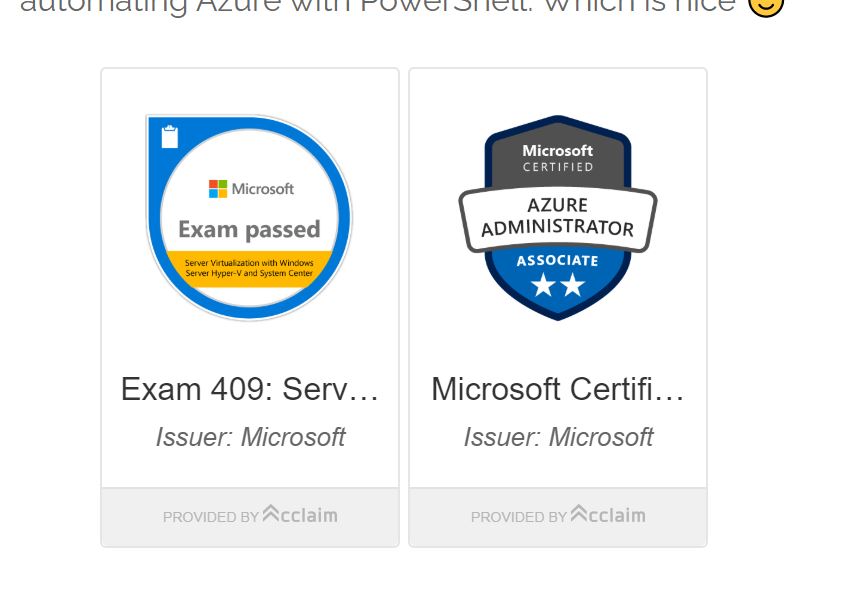
Task: Click the smiley emoji after the text
Action: (766, 5)
